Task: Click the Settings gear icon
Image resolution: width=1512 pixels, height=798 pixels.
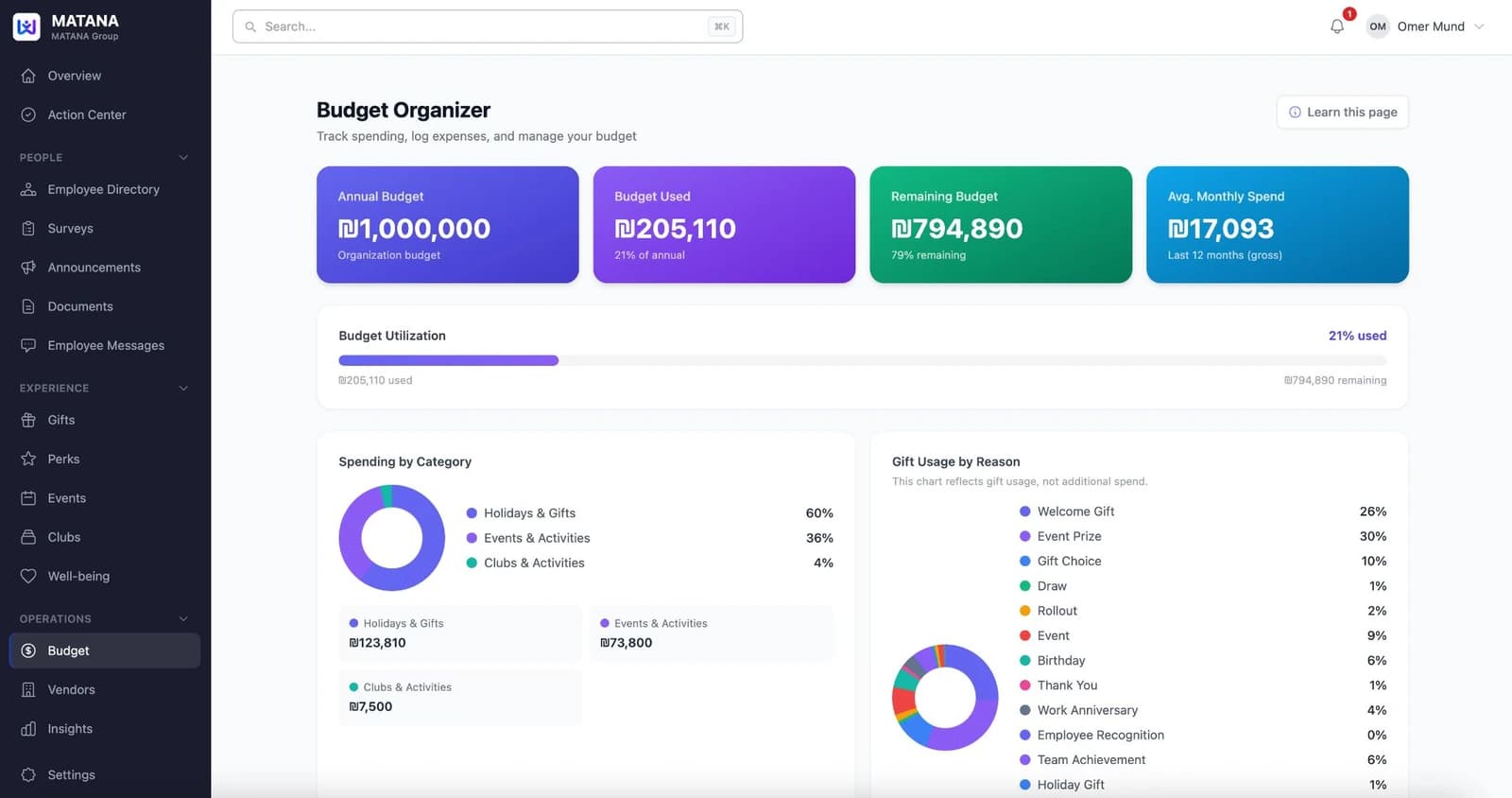Action: coord(28,774)
